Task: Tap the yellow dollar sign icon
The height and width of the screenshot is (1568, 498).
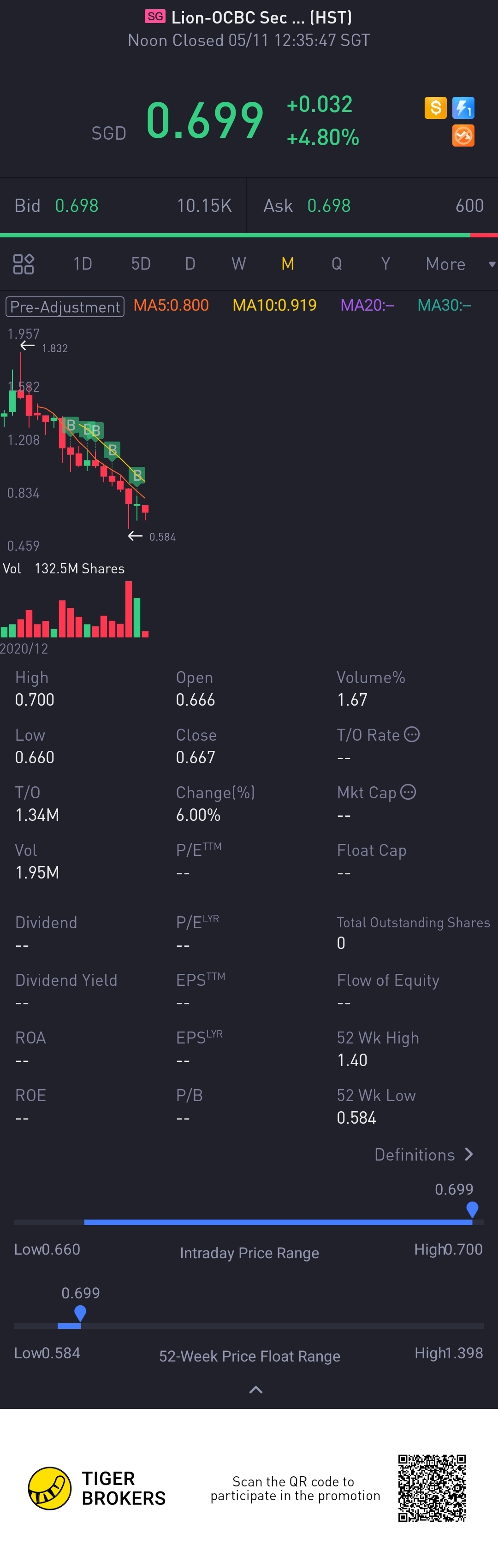Action: click(435, 108)
